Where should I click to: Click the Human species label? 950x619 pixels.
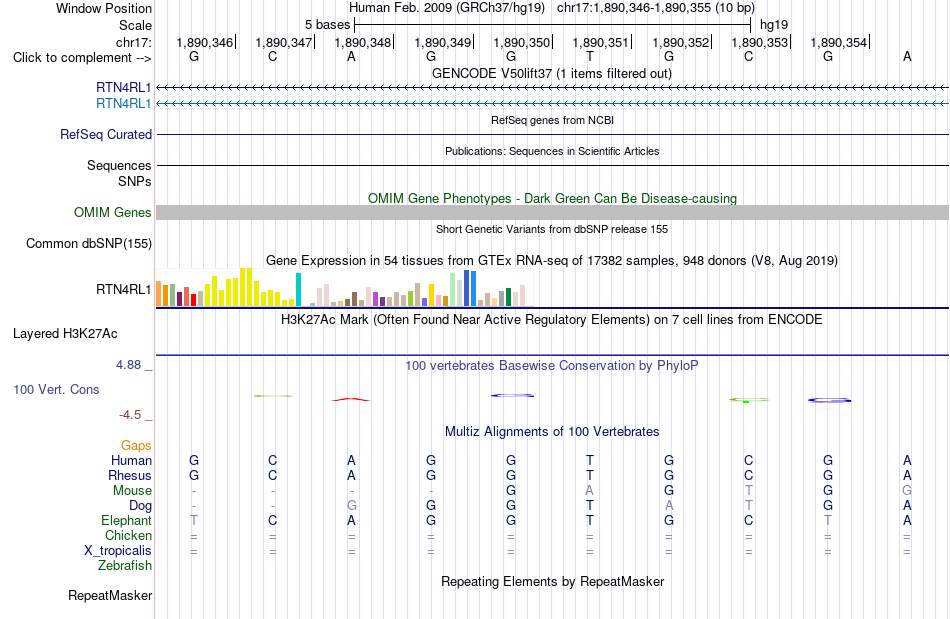(131, 460)
